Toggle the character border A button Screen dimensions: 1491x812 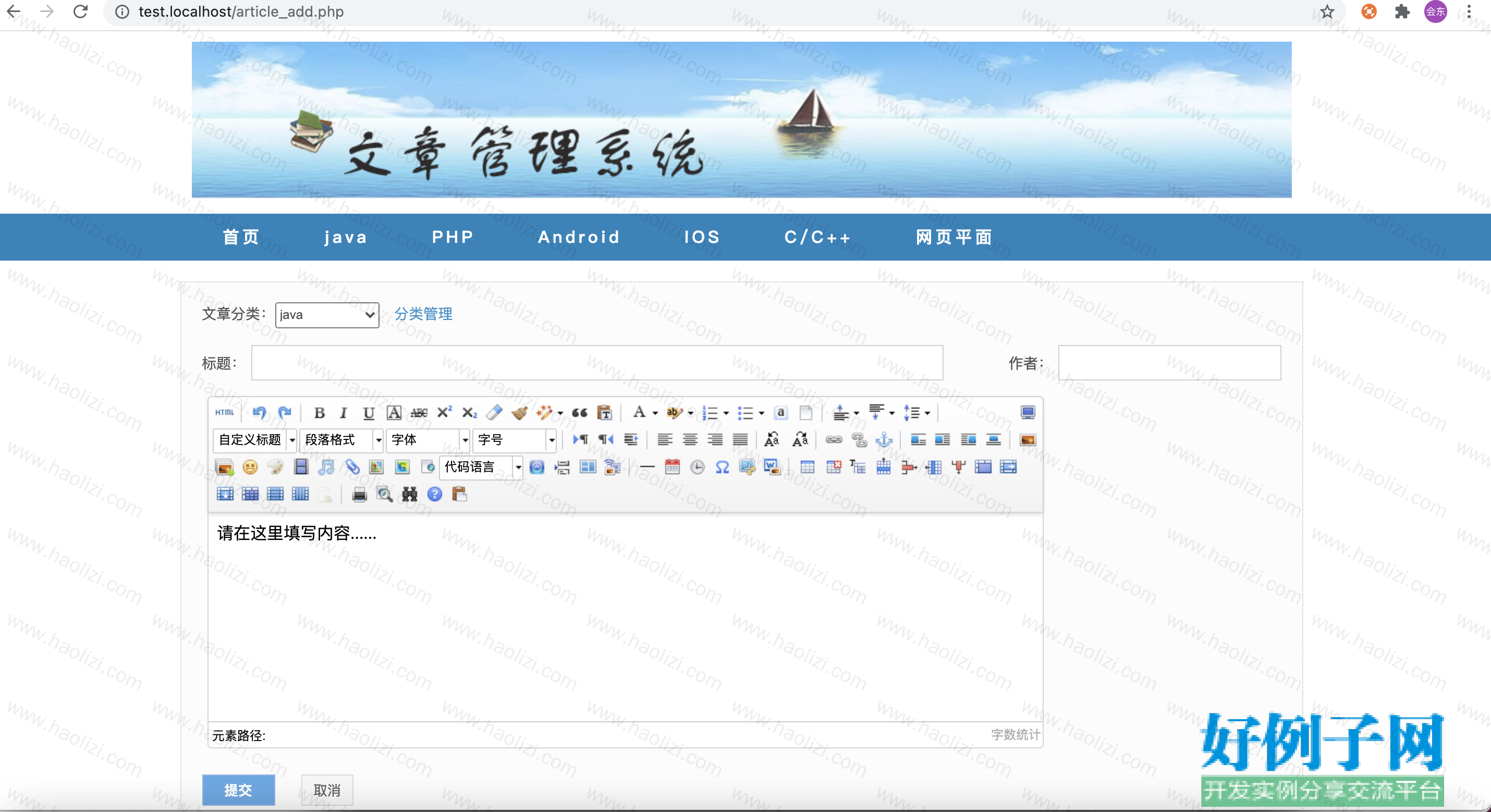[394, 413]
